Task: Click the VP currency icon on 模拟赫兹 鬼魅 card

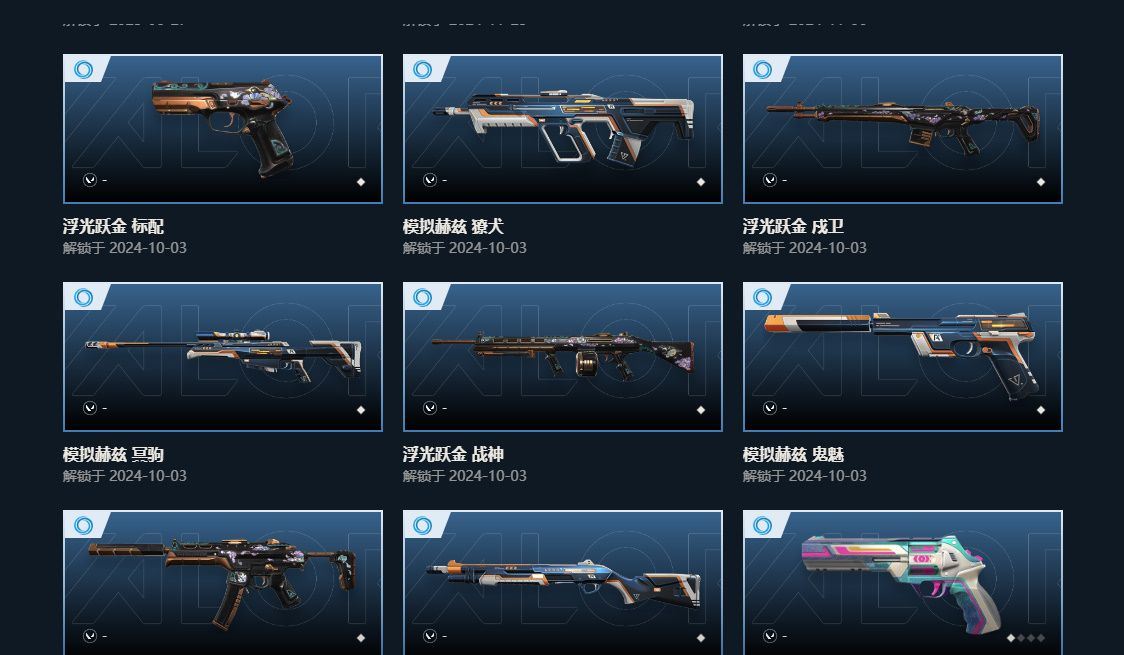Action: coord(769,408)
